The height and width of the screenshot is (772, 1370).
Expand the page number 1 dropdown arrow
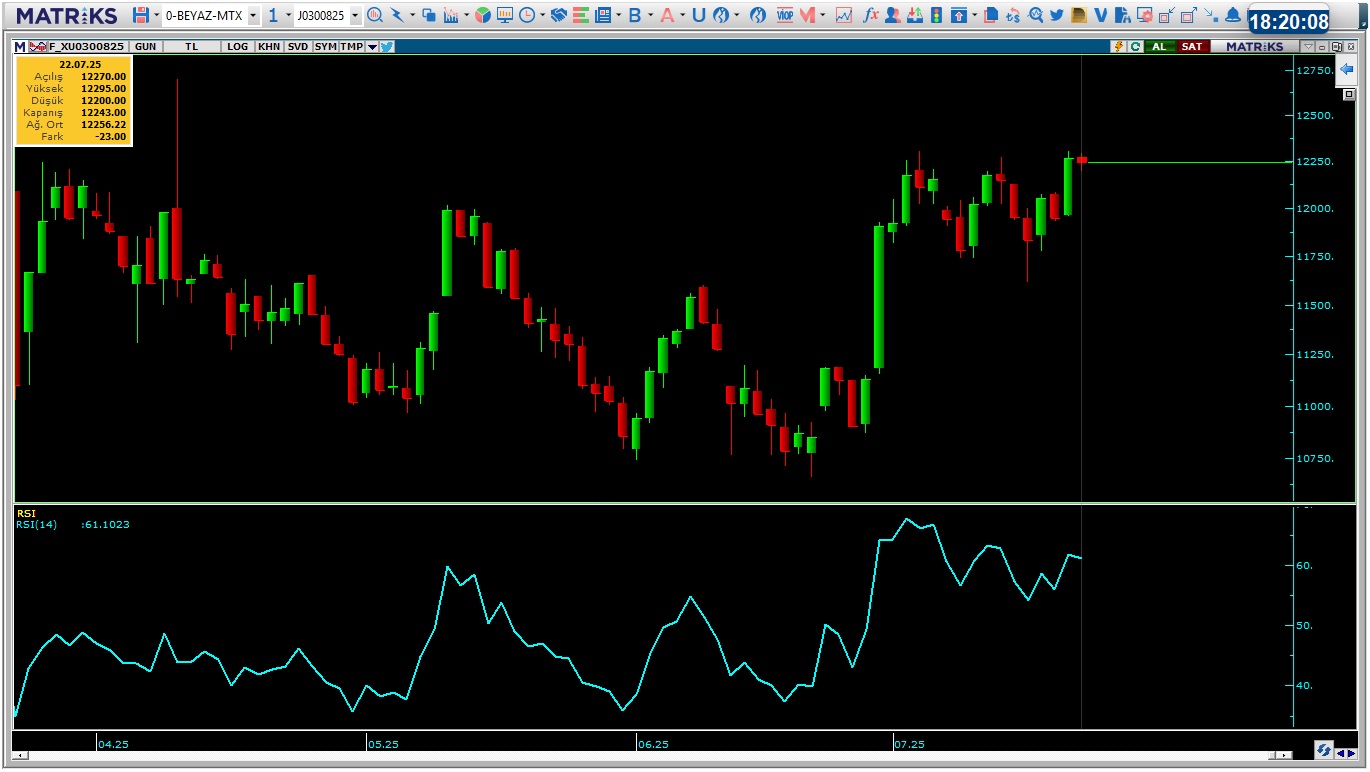[x=288, y=16]
